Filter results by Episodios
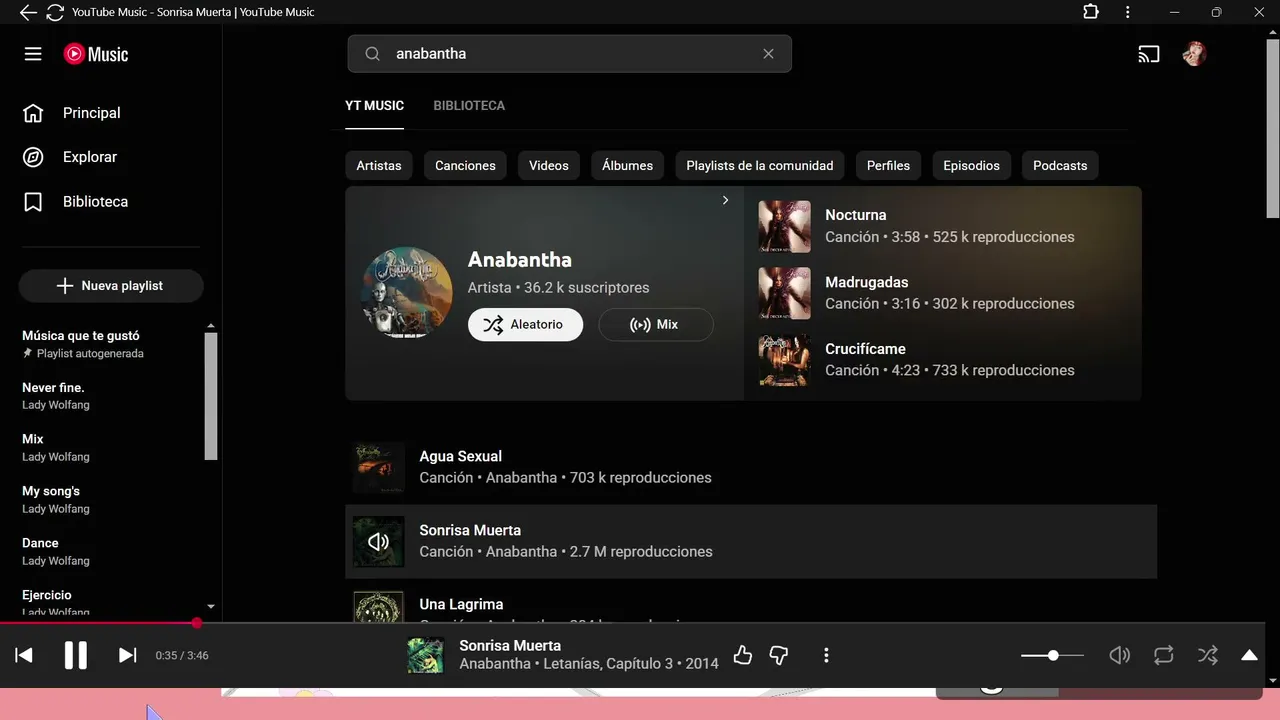The image size is (1280, 720). click(971, 166)
